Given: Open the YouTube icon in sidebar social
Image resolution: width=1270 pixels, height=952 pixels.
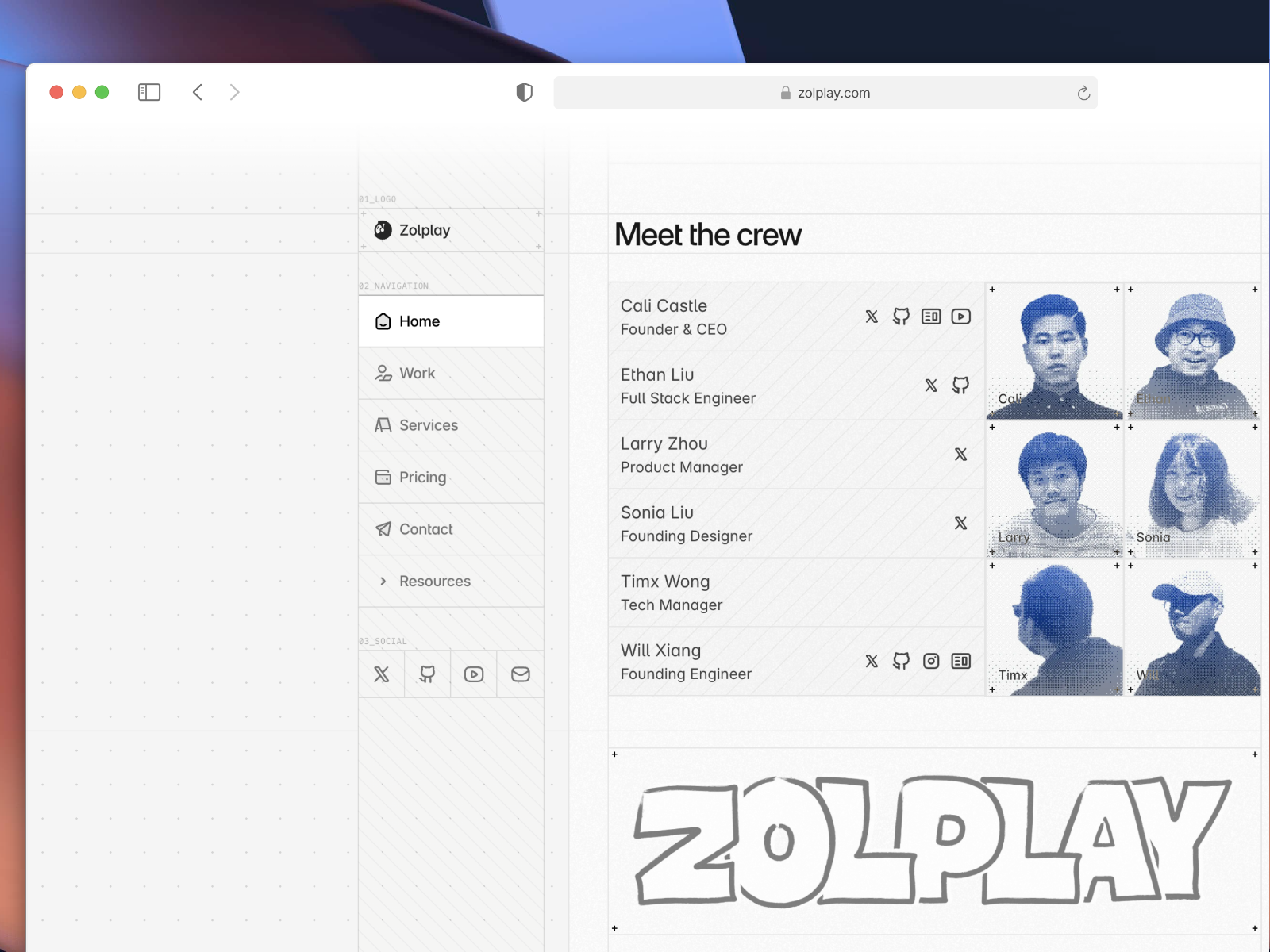Looking at the screenshot, I should click(x=474, y=674).
